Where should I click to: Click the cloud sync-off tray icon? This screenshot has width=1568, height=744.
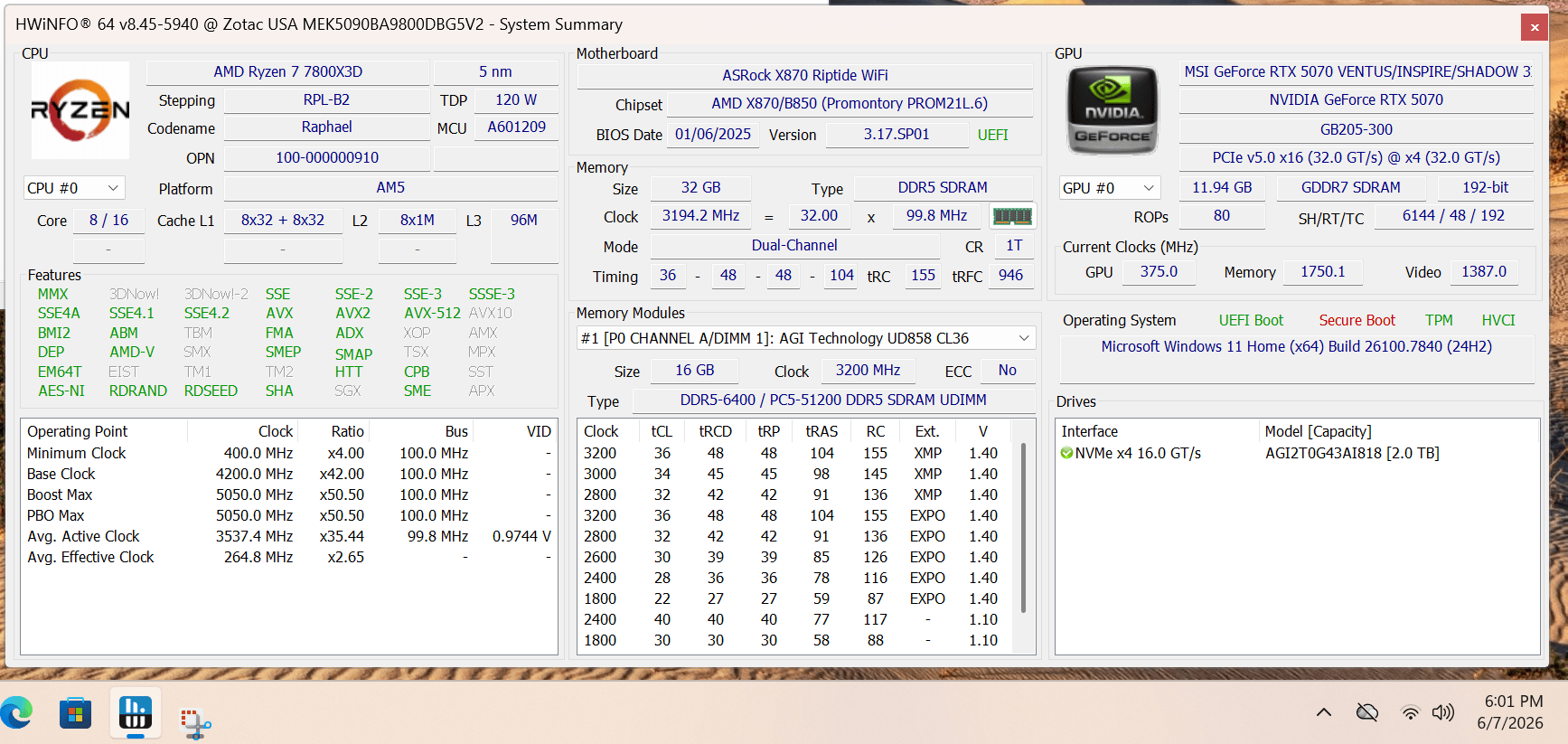(x=1367, y=712)
